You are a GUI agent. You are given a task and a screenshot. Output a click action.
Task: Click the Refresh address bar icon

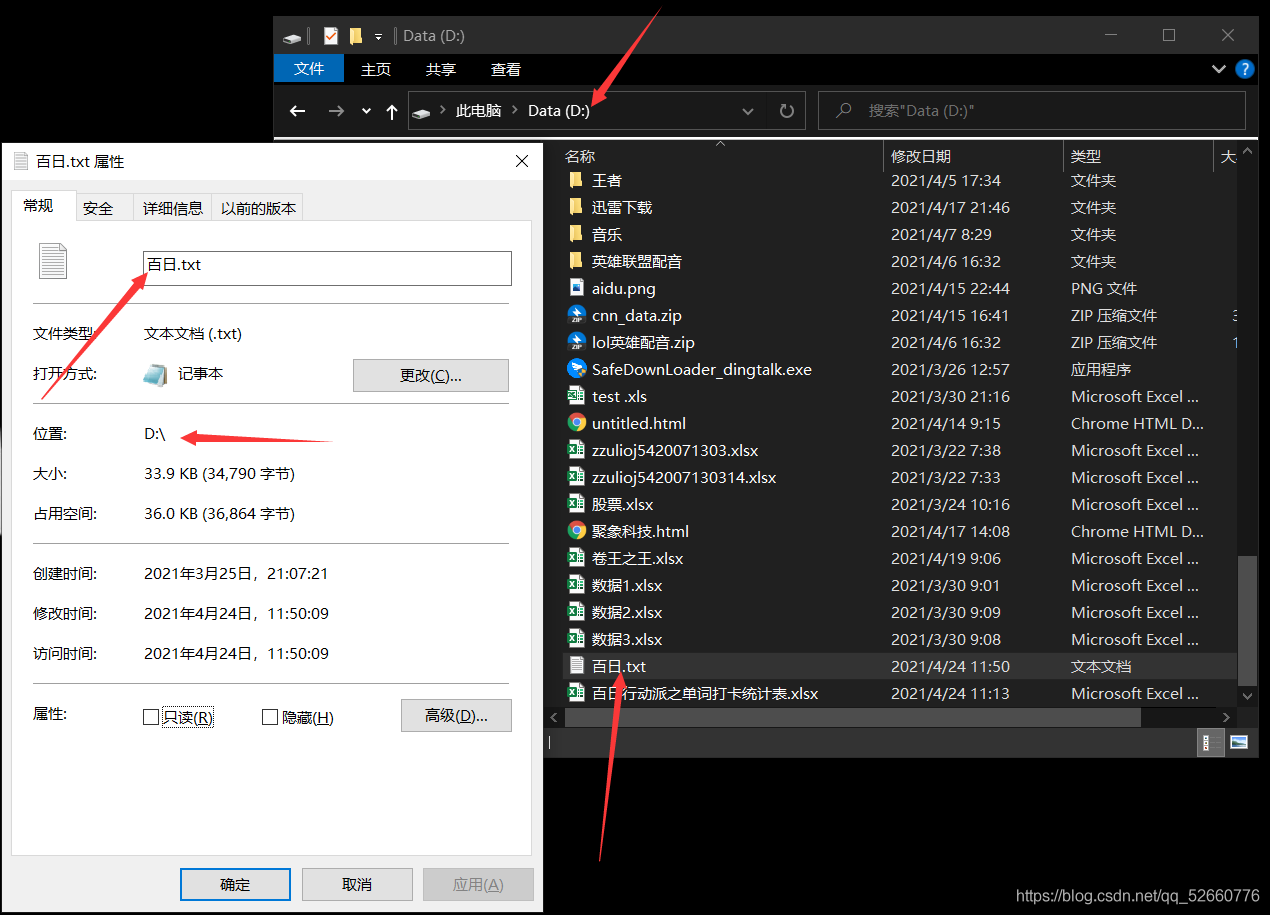(x=787, y=111)
